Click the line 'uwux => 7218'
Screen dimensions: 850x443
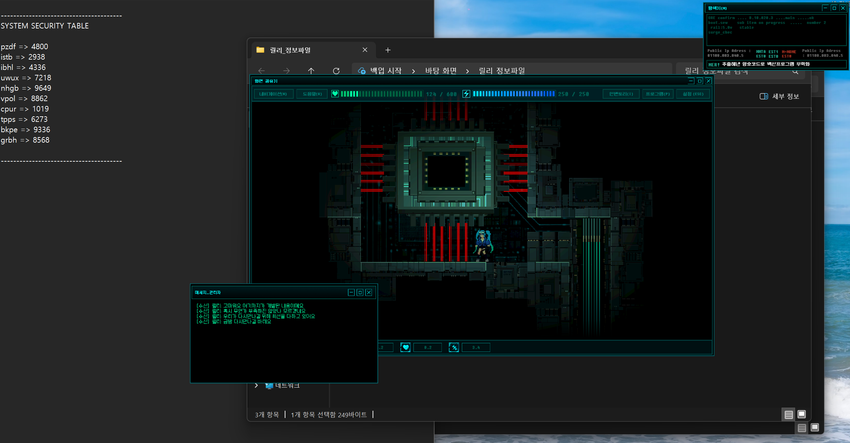26,78
